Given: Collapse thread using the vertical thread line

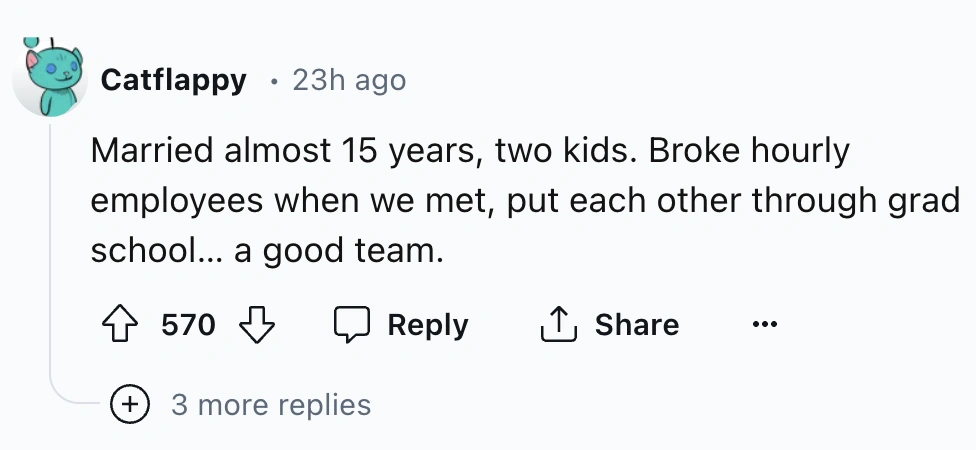Looking at the screenshot, I should tap(49, 250).
